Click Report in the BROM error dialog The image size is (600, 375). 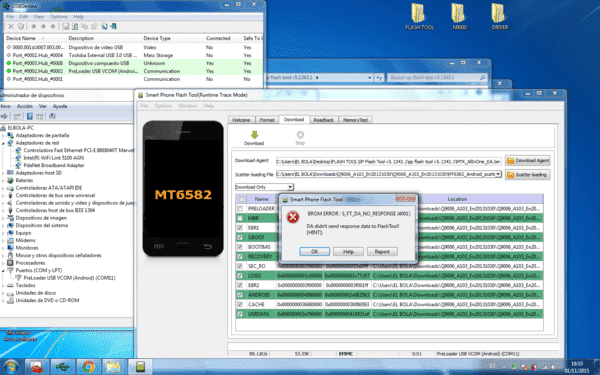(x=382, y=251)
